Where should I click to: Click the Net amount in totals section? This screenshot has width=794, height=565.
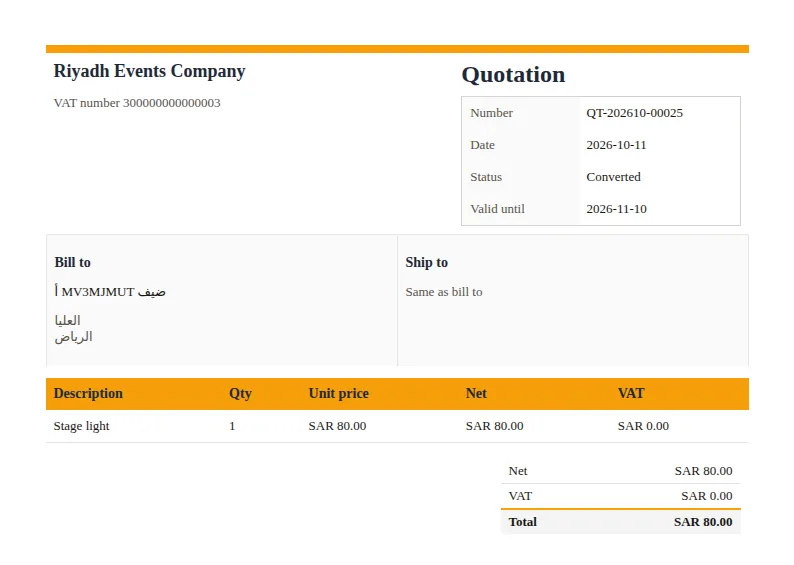pos(703,471)
